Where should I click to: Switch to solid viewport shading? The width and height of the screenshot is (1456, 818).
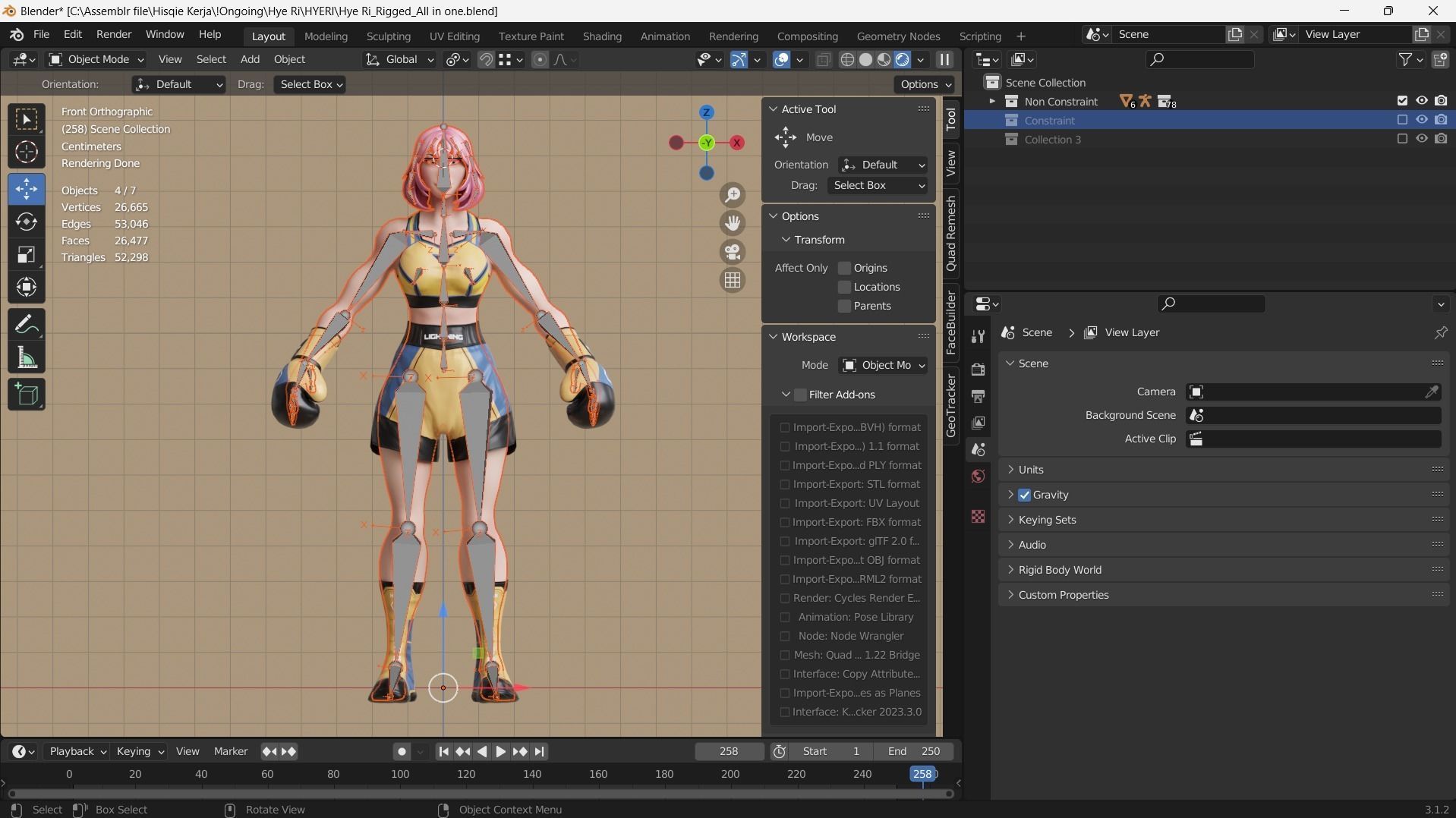coord(866,59)
